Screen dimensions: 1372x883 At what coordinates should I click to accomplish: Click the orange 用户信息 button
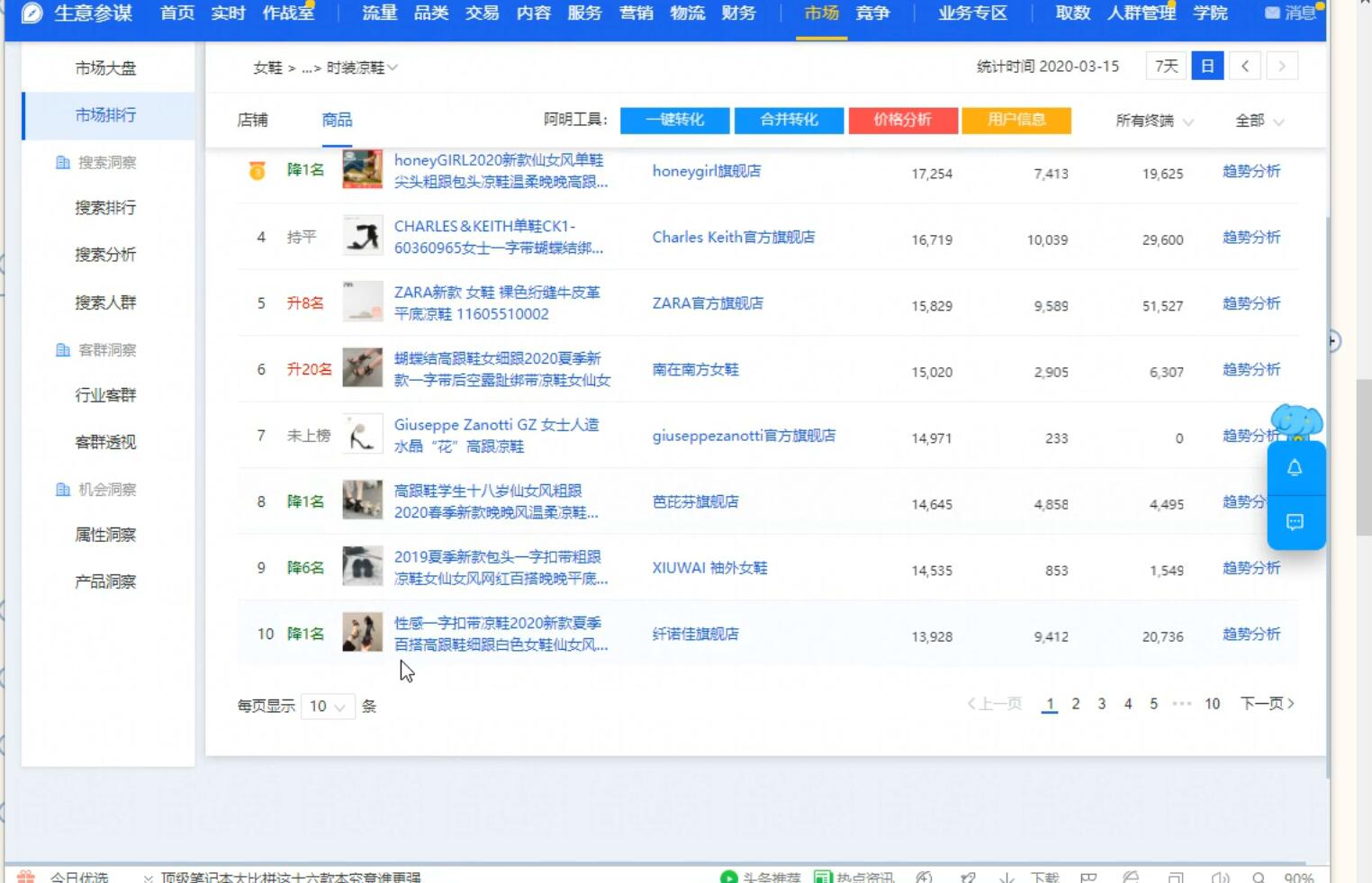pyautogui.click(x=1015, y=120)
